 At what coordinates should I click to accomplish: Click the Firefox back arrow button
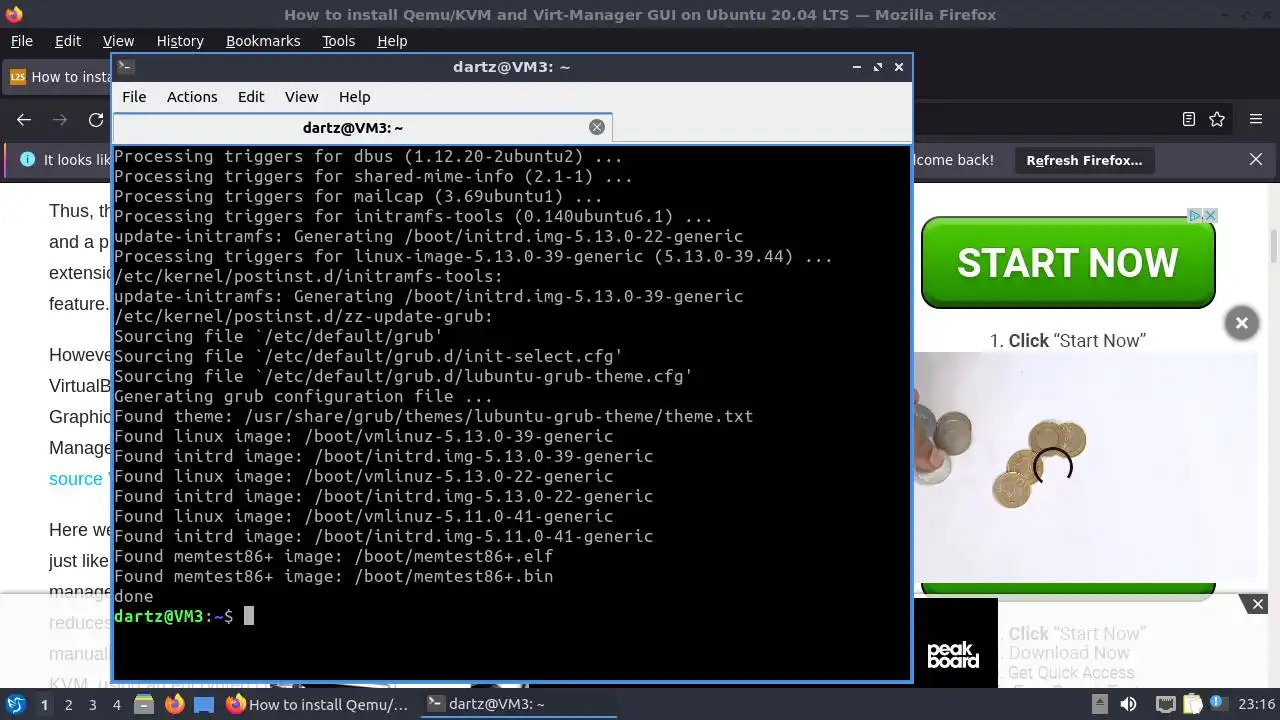pos(24,120)
